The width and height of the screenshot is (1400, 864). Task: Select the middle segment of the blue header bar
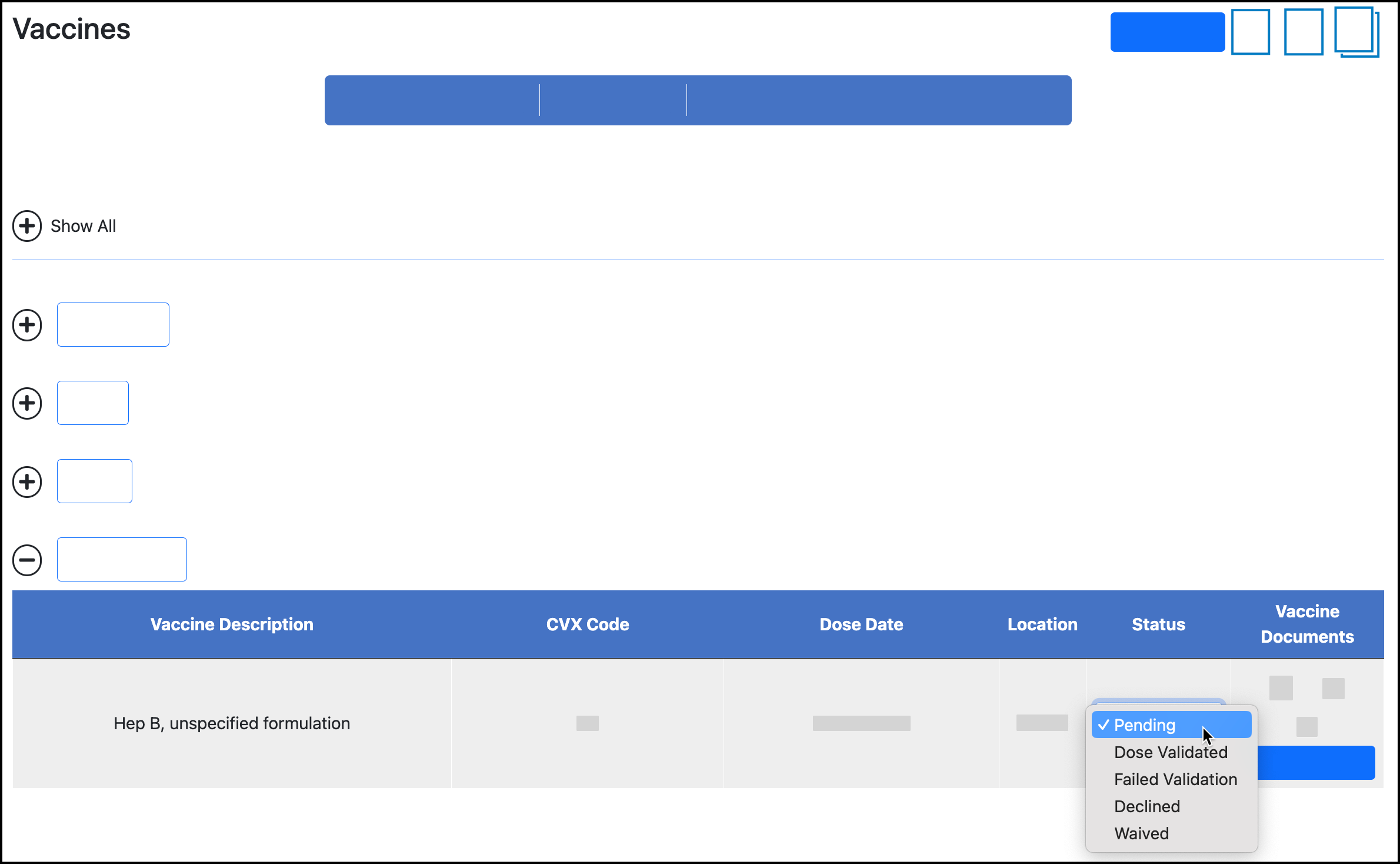point(612,100)
